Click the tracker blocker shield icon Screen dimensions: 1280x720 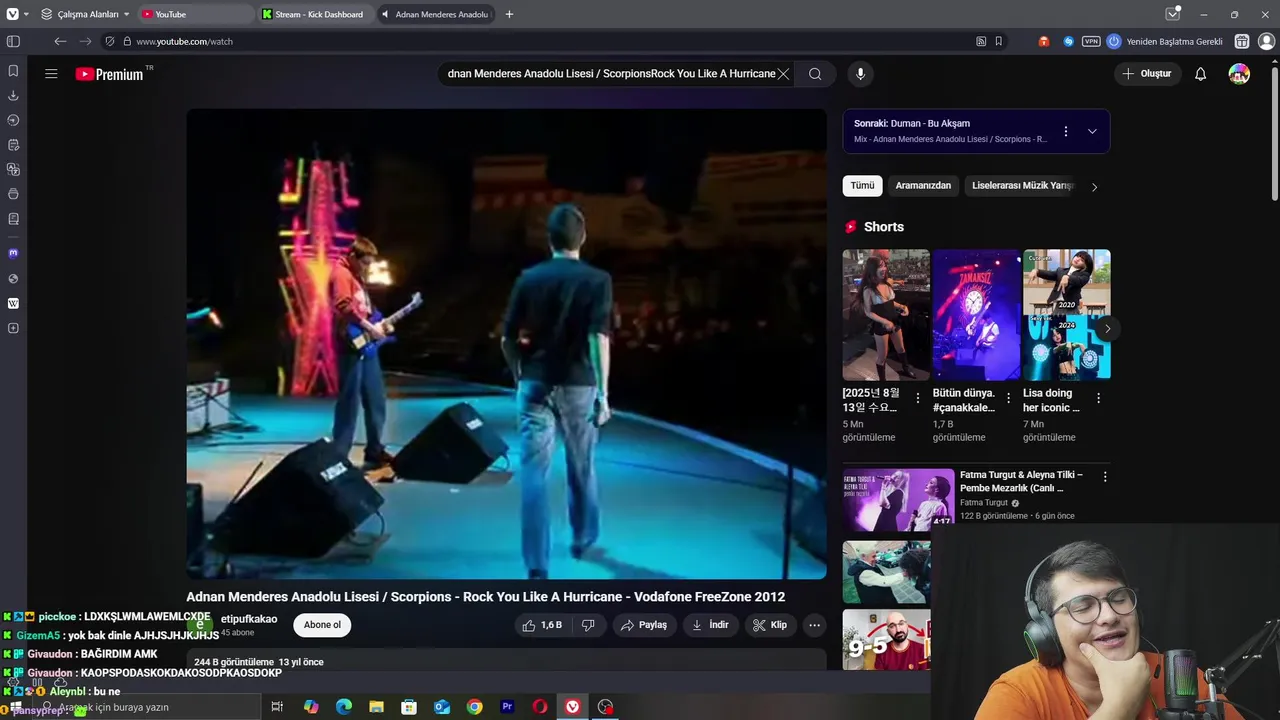pyautogui.click(x=110, y=41)
